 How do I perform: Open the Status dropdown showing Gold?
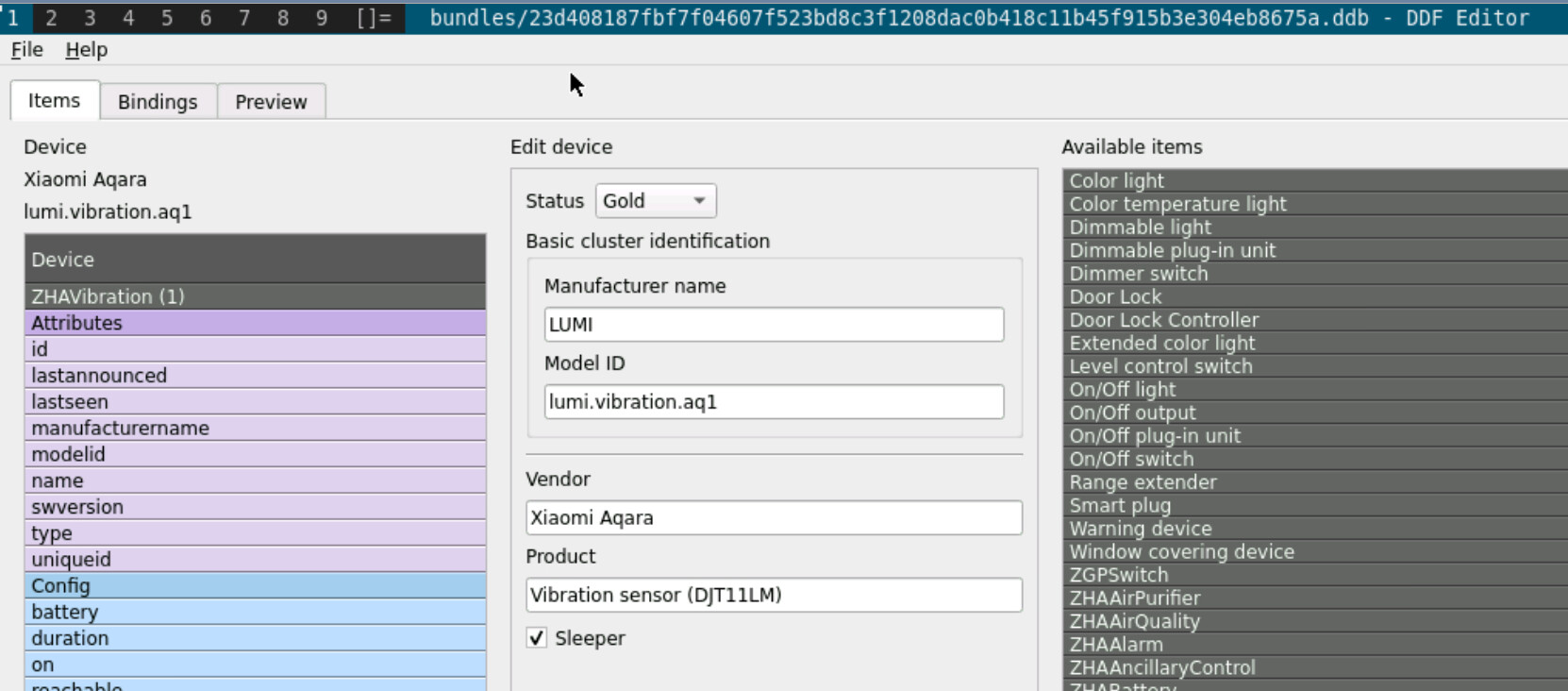[656, 201]
